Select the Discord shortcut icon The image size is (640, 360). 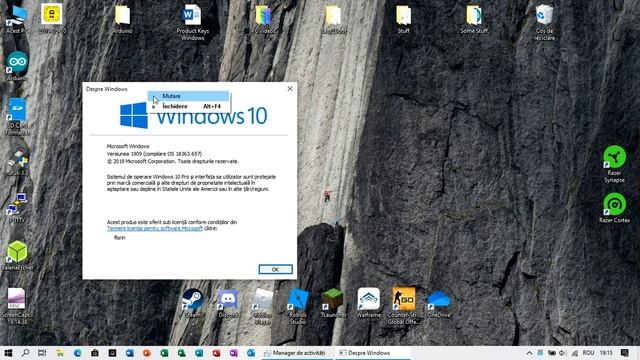point(228,303)
